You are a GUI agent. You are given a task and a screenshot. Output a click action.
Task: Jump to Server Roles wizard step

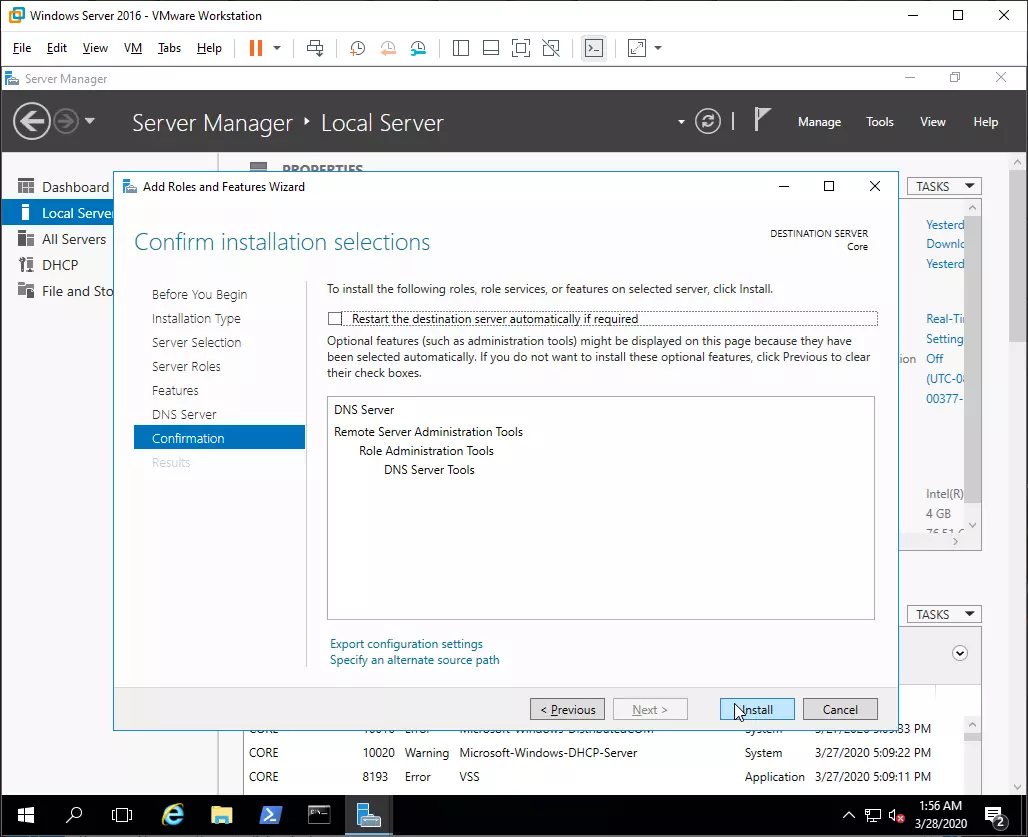(186, 366)
